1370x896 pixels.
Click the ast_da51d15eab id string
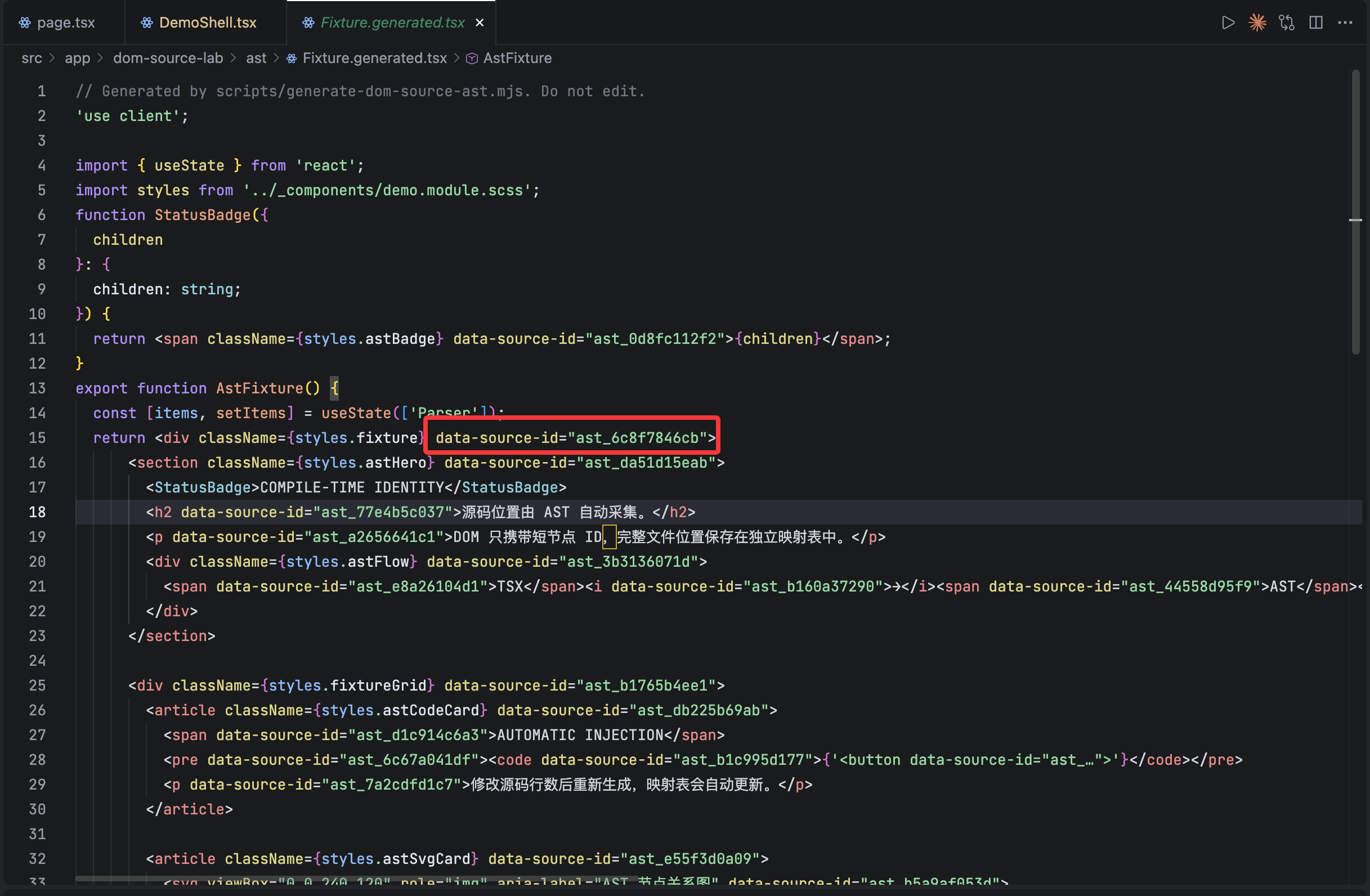(646, 463)
